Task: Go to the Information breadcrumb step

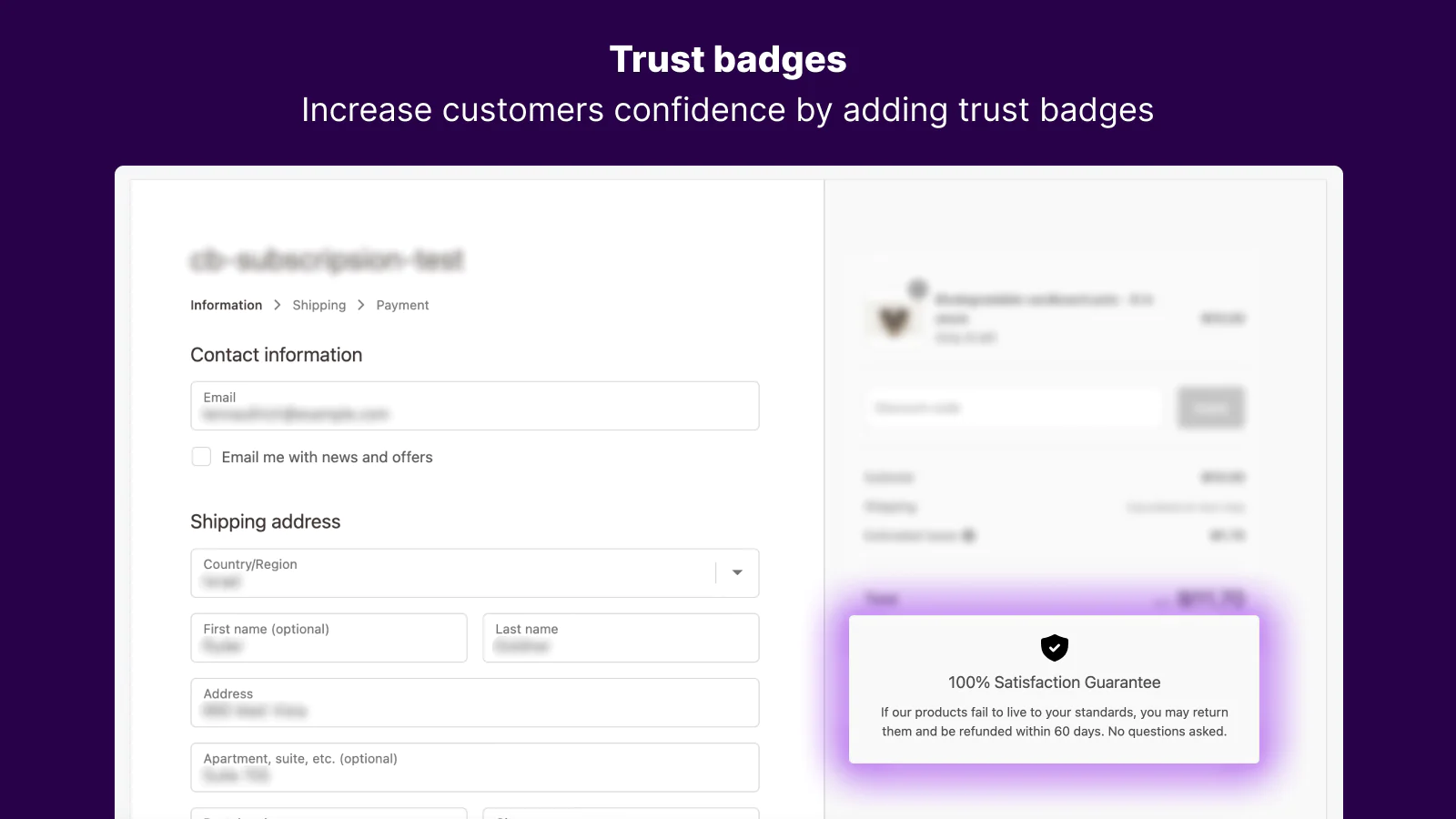Action: point(226,305)
